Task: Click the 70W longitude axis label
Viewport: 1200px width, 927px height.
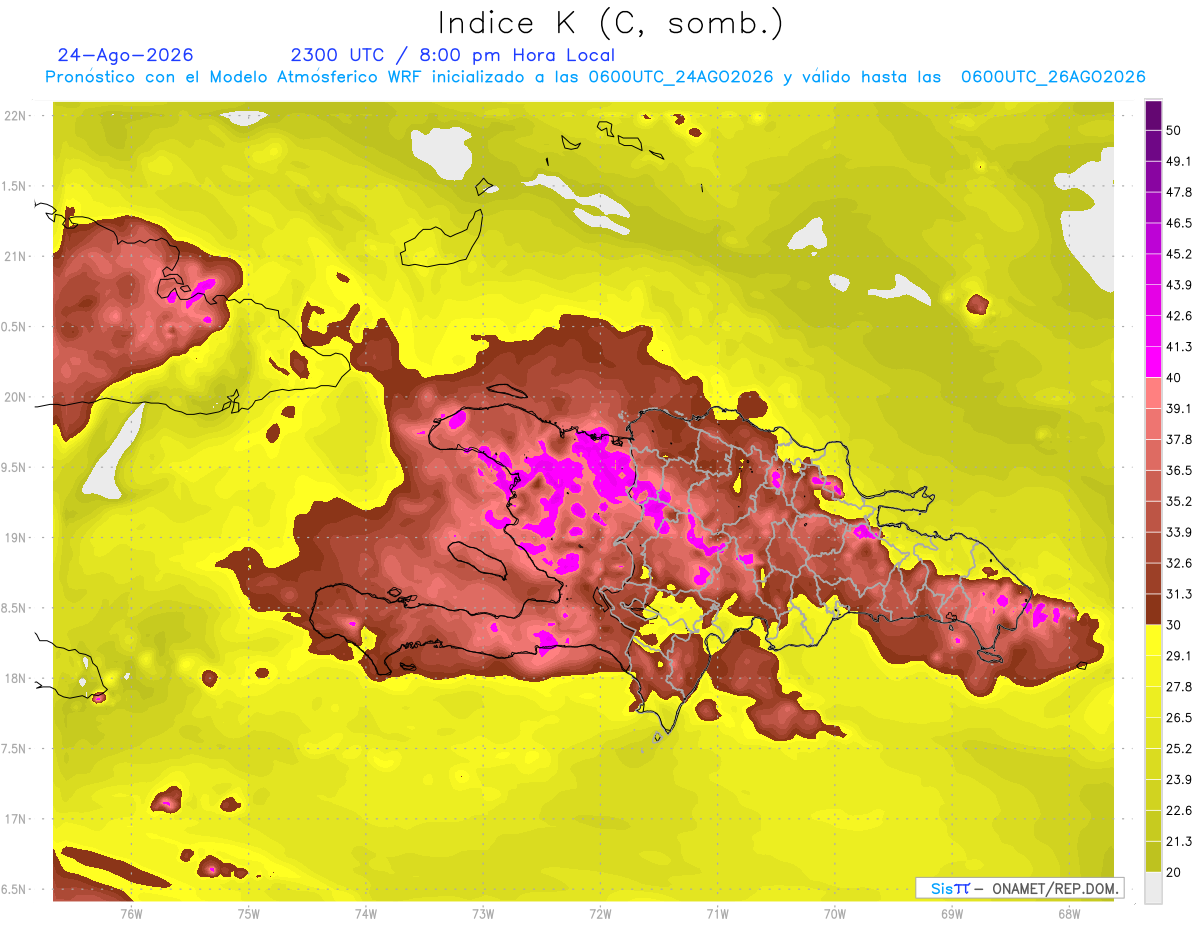Action: coord(834,914)
